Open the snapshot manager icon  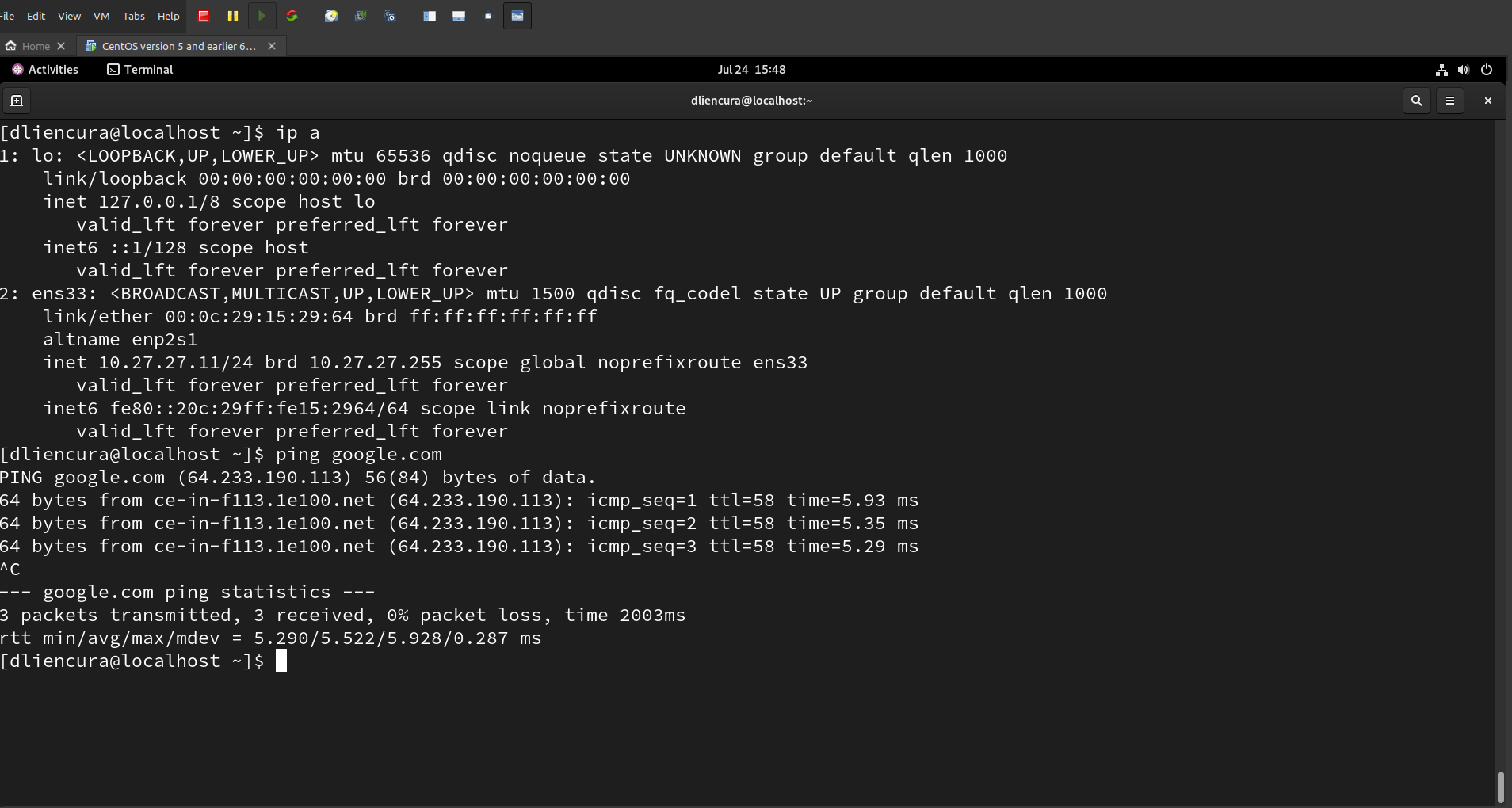(x=390, y=16)
